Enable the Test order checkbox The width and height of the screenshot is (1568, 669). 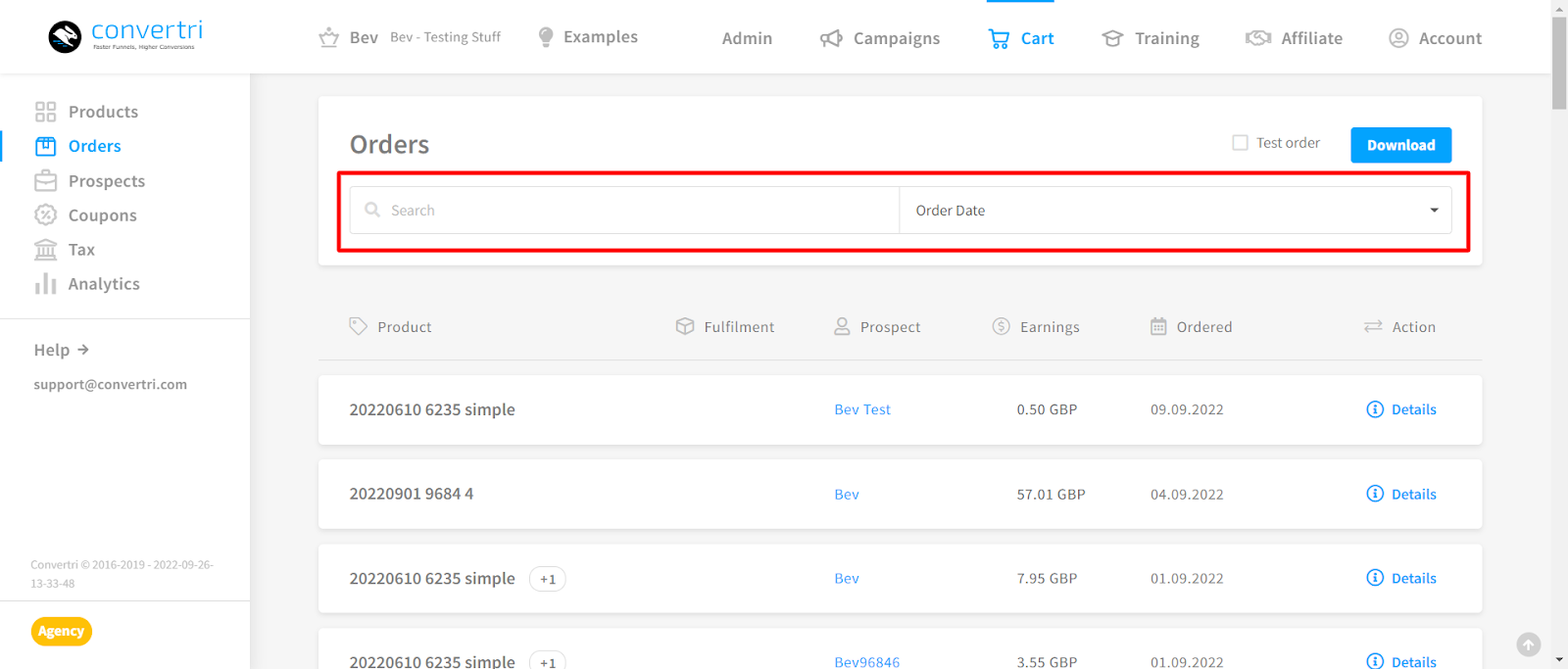(x=1240, y=143)
